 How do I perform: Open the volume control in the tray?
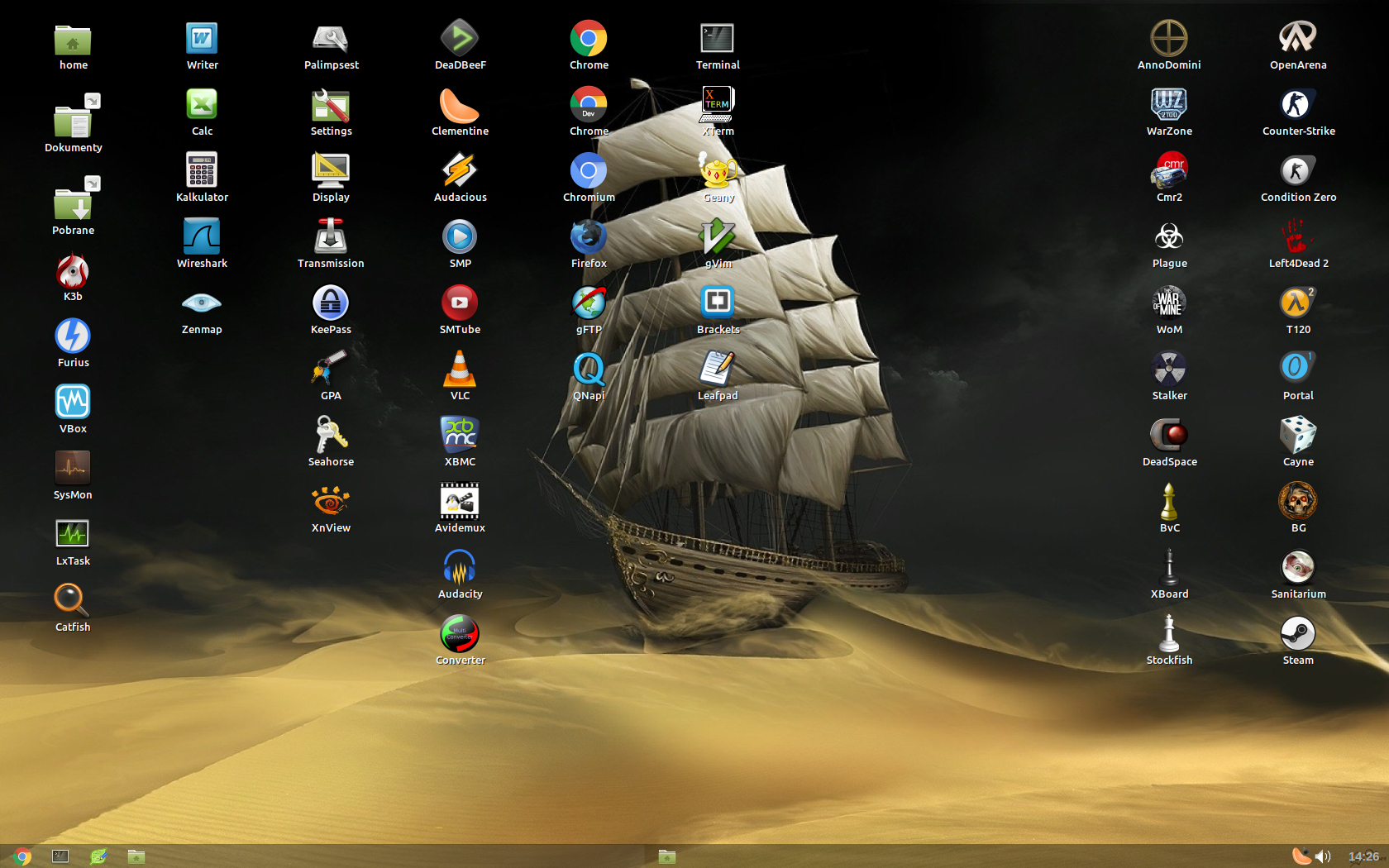coord(1324,856)
